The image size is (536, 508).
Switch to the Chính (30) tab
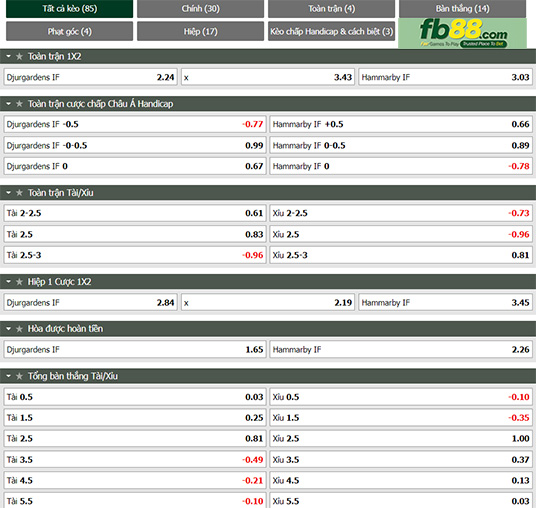(x=200, y=9)
